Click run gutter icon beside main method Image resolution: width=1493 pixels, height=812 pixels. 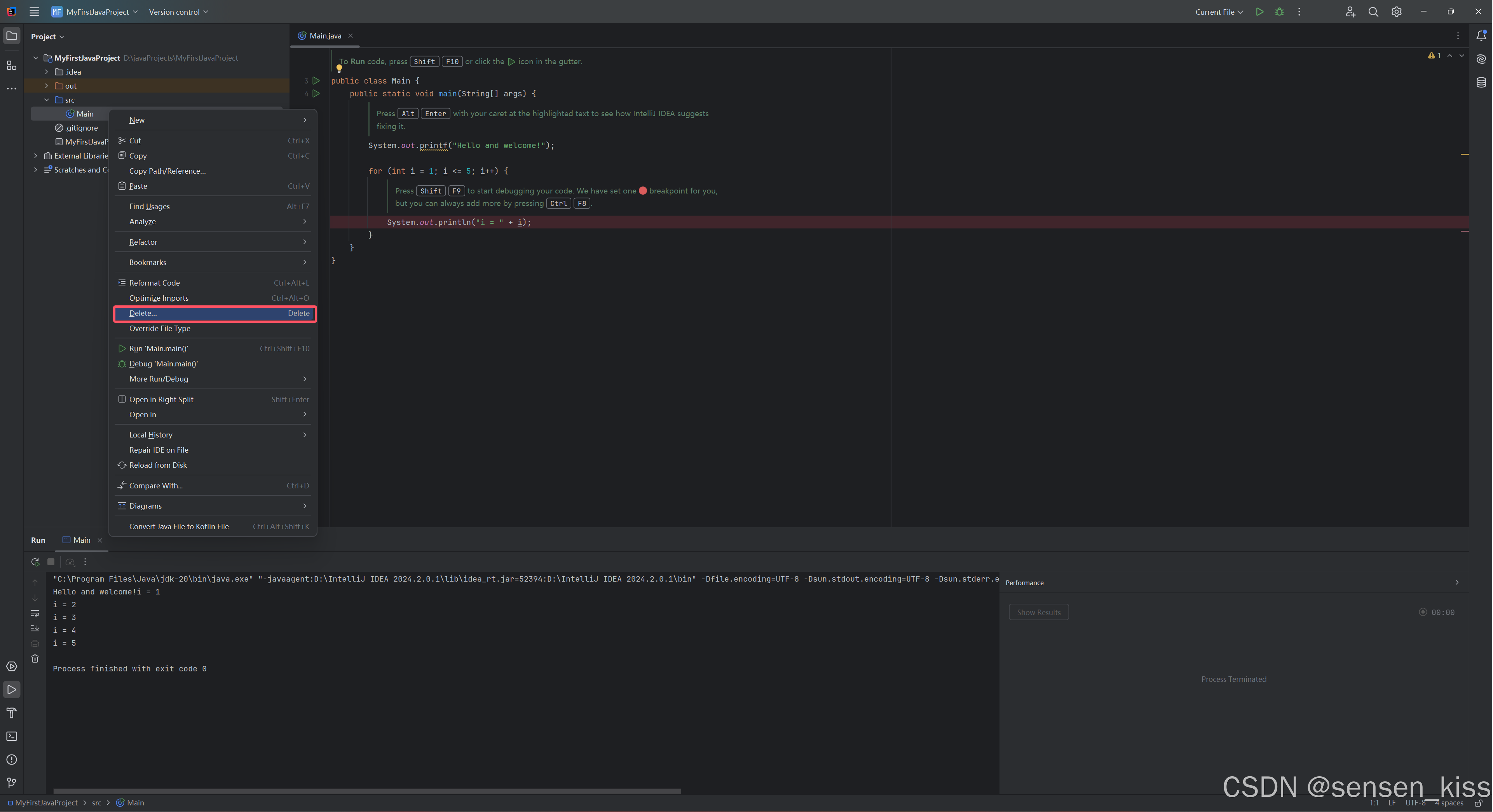click(316, 93)
